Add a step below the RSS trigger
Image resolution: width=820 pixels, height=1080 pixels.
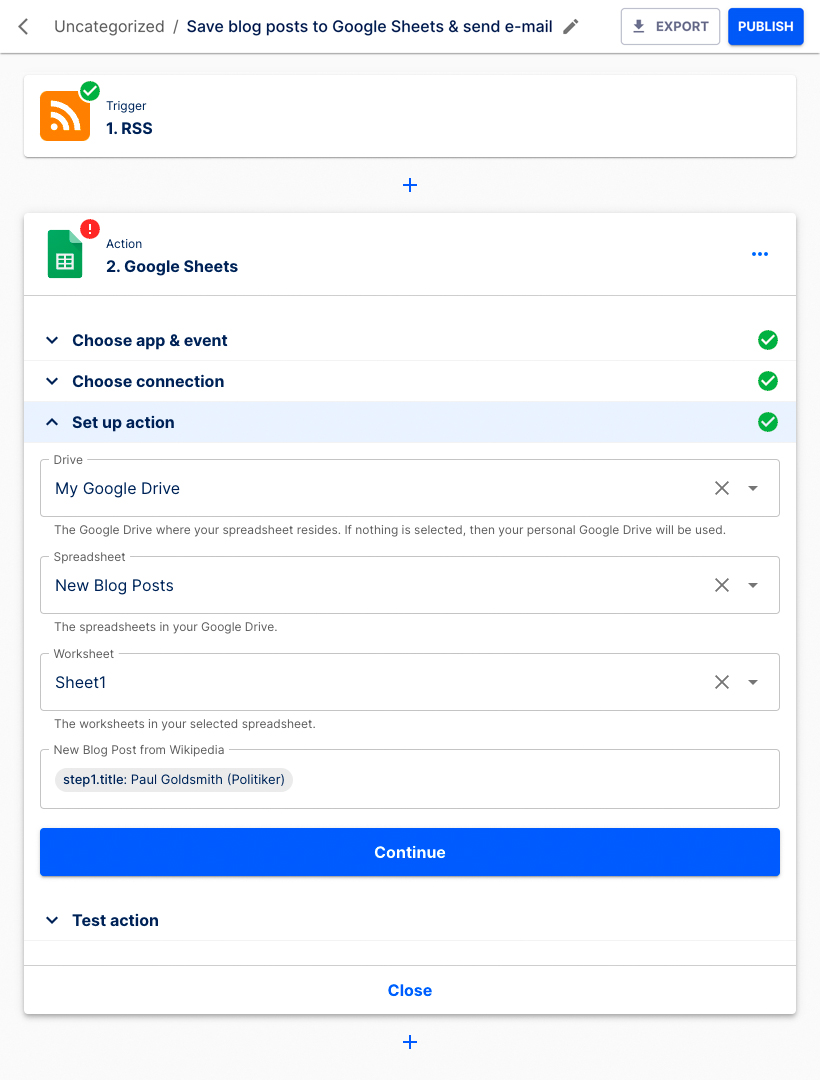(x=410, y=185)
